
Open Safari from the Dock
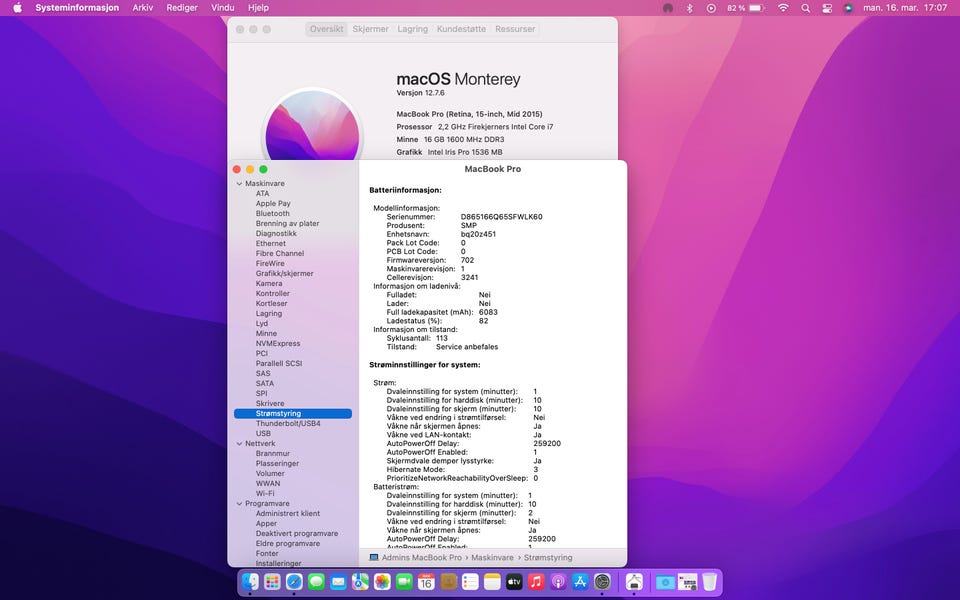(x=294, y=581)
